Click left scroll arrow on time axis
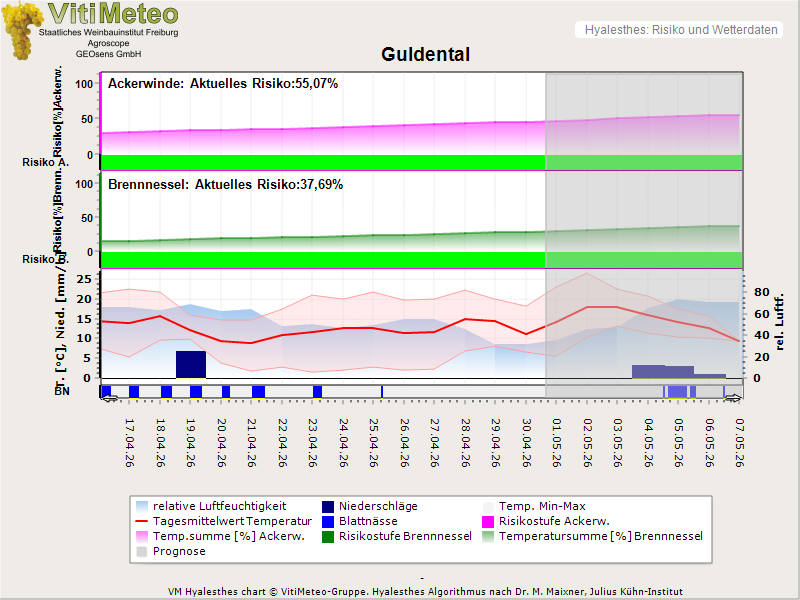 pyautogui.click(x=108, y=398)
